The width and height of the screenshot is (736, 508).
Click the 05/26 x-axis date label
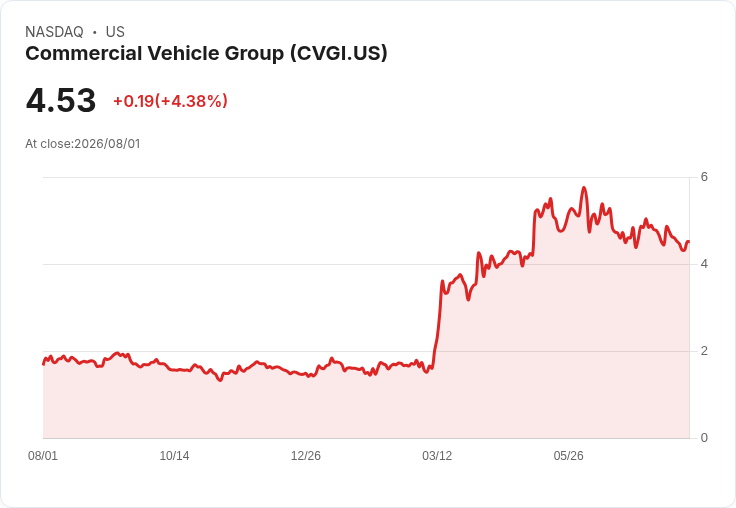click(x=568, y=456)
